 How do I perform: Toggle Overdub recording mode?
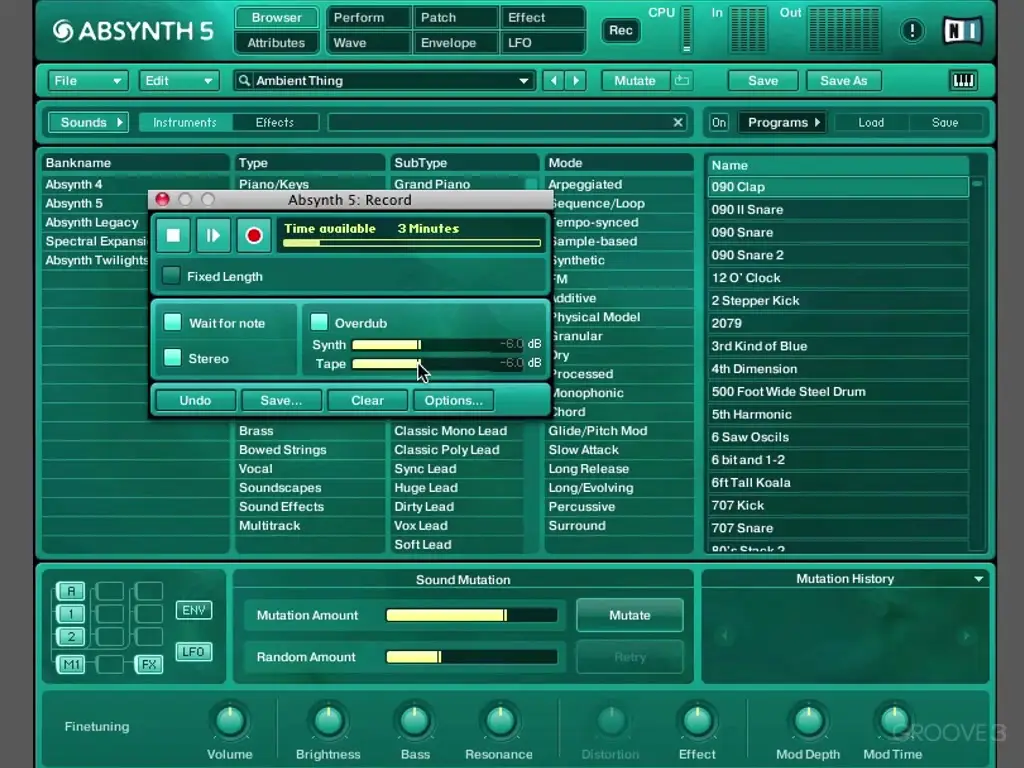pos(320,322)
